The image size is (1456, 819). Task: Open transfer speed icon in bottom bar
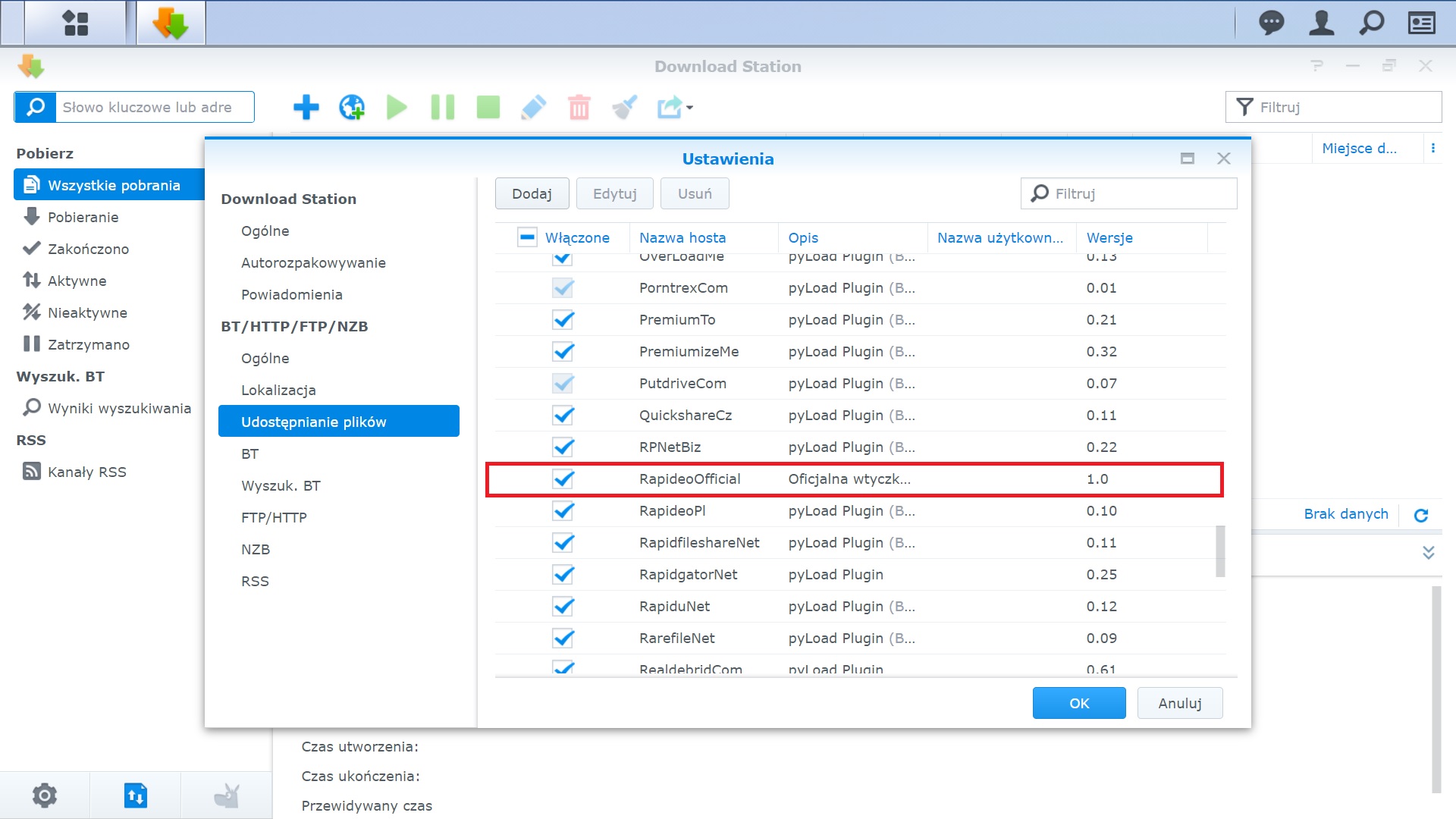point(136,795)
